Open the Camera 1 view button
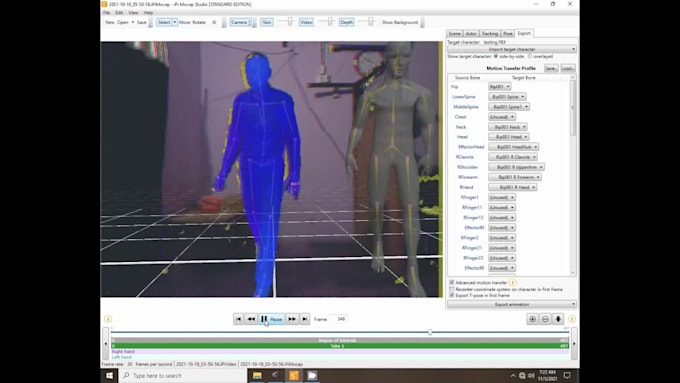This screenshot has width=680, height=383. tap(241, 22)
